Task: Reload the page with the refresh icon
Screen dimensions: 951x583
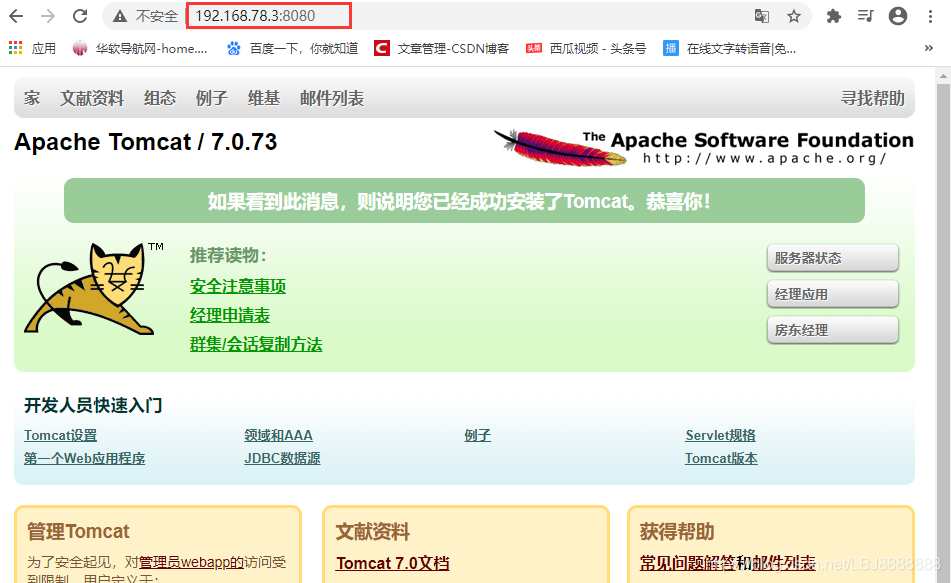Action: point(80,16)
